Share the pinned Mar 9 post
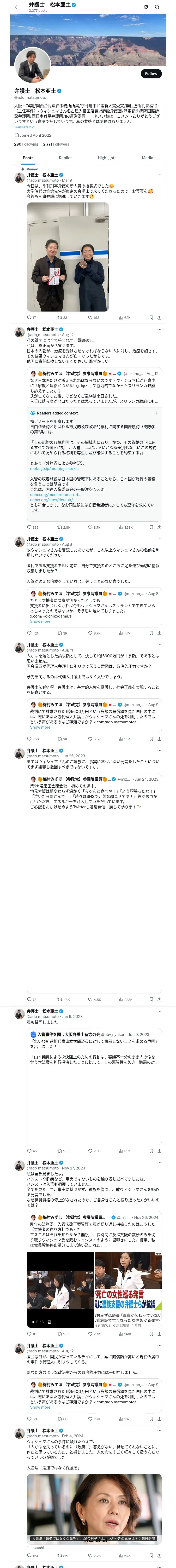The height and width of the screenshot is (1568, 176). tap(159, 318)
